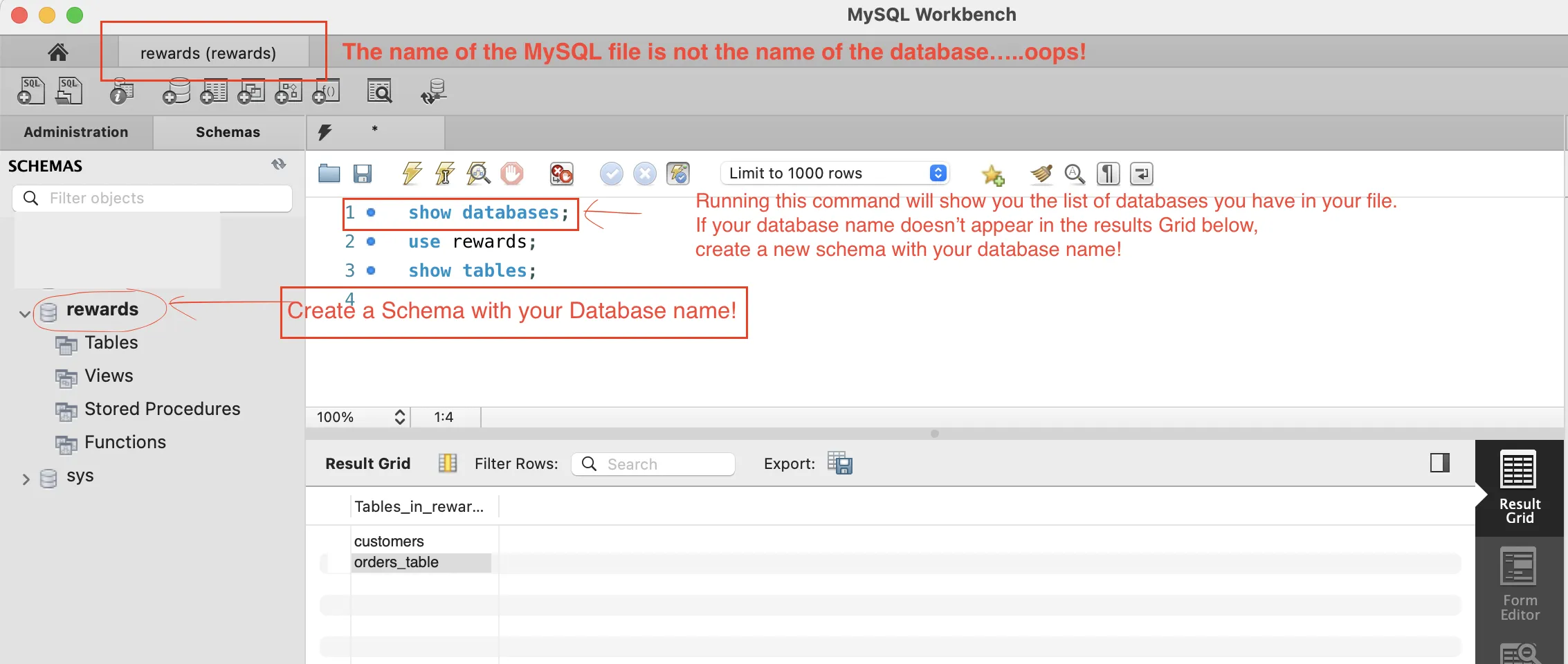Reconnect to the DBMS
Viewport: 1568px width, 664px height.
tap(434, 91)
